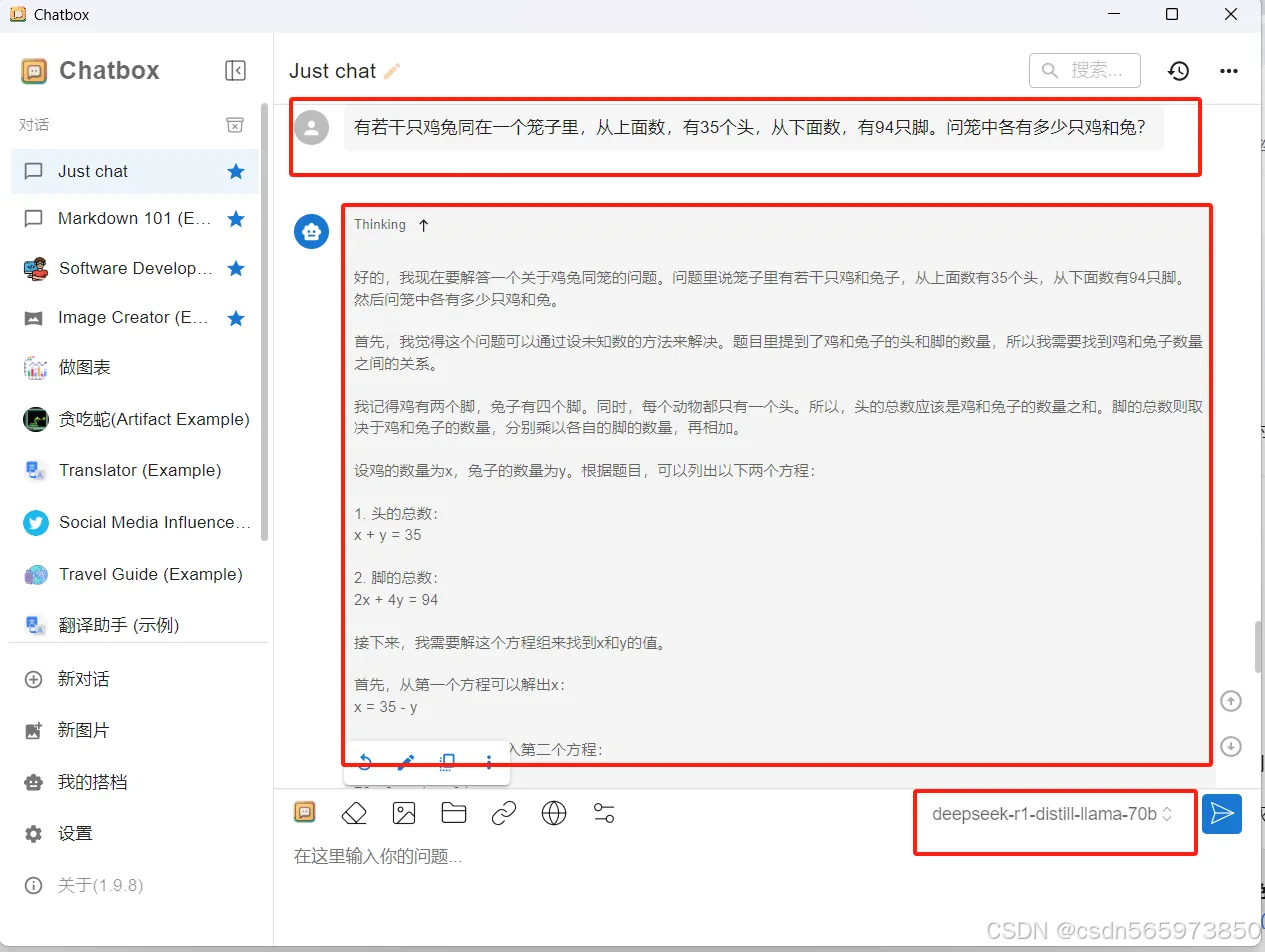This screenshot has width=1265, height=952.
Task: Enable web browsing with the globe icon
Action: tap(554, 813)
